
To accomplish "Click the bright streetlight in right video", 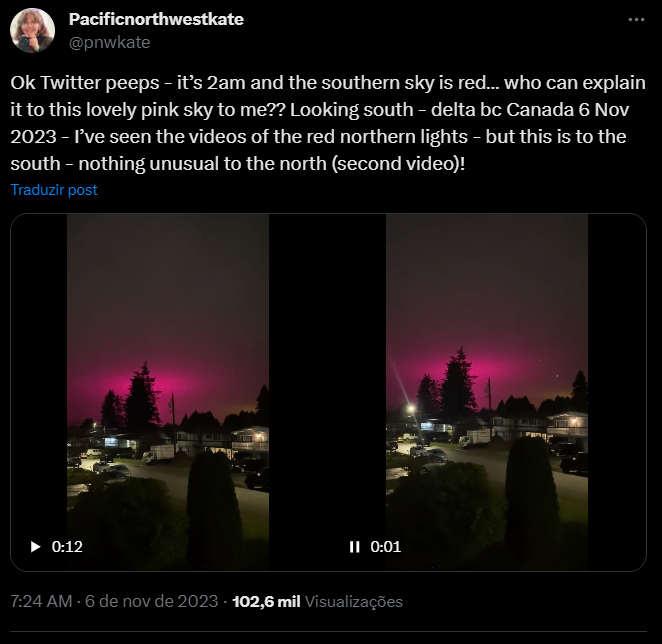I will 410,408.
